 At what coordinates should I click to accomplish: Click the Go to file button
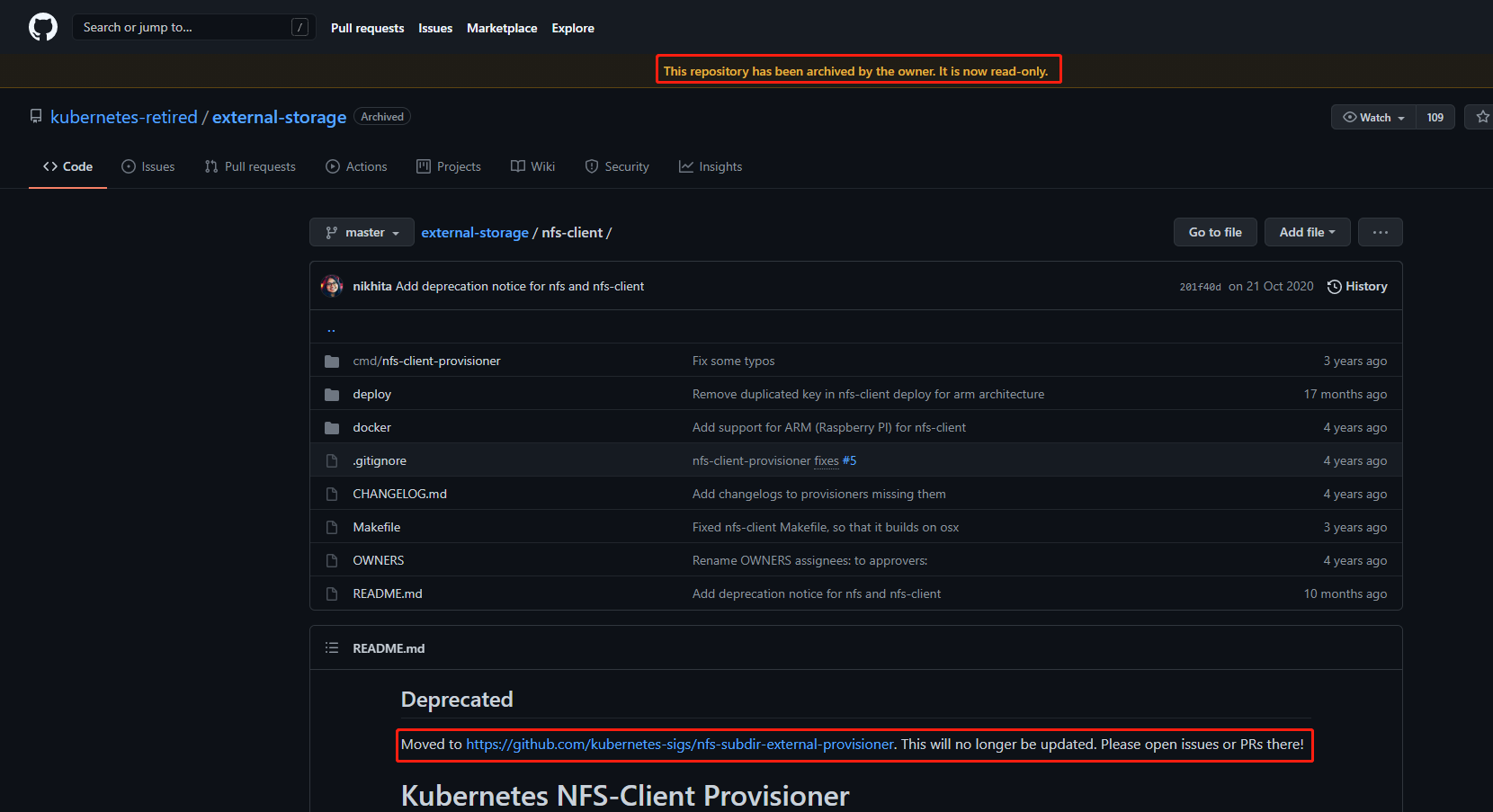[1215, 232]
